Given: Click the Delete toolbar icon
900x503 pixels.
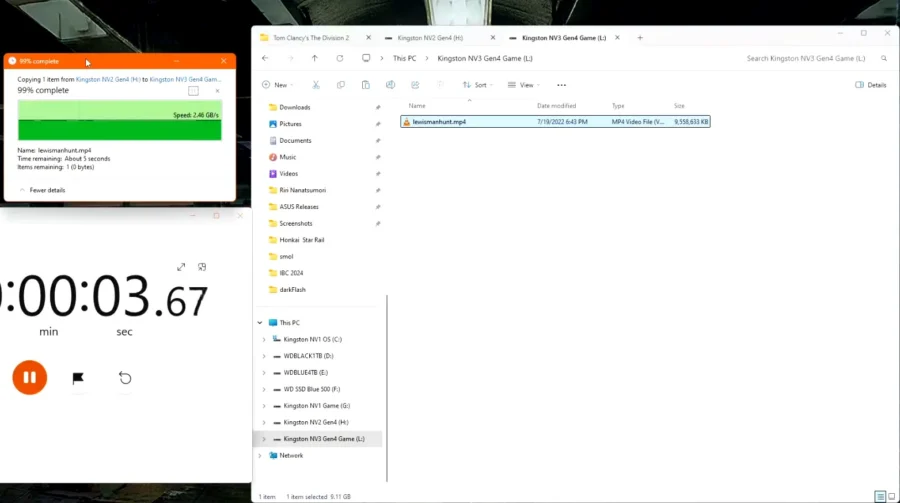Looking at the screenshot, I should coord(440,85).
